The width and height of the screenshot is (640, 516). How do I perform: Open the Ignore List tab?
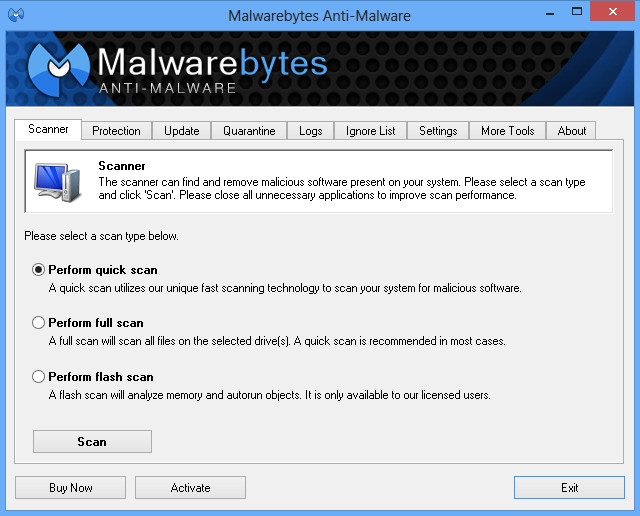[x=370, y=131]
